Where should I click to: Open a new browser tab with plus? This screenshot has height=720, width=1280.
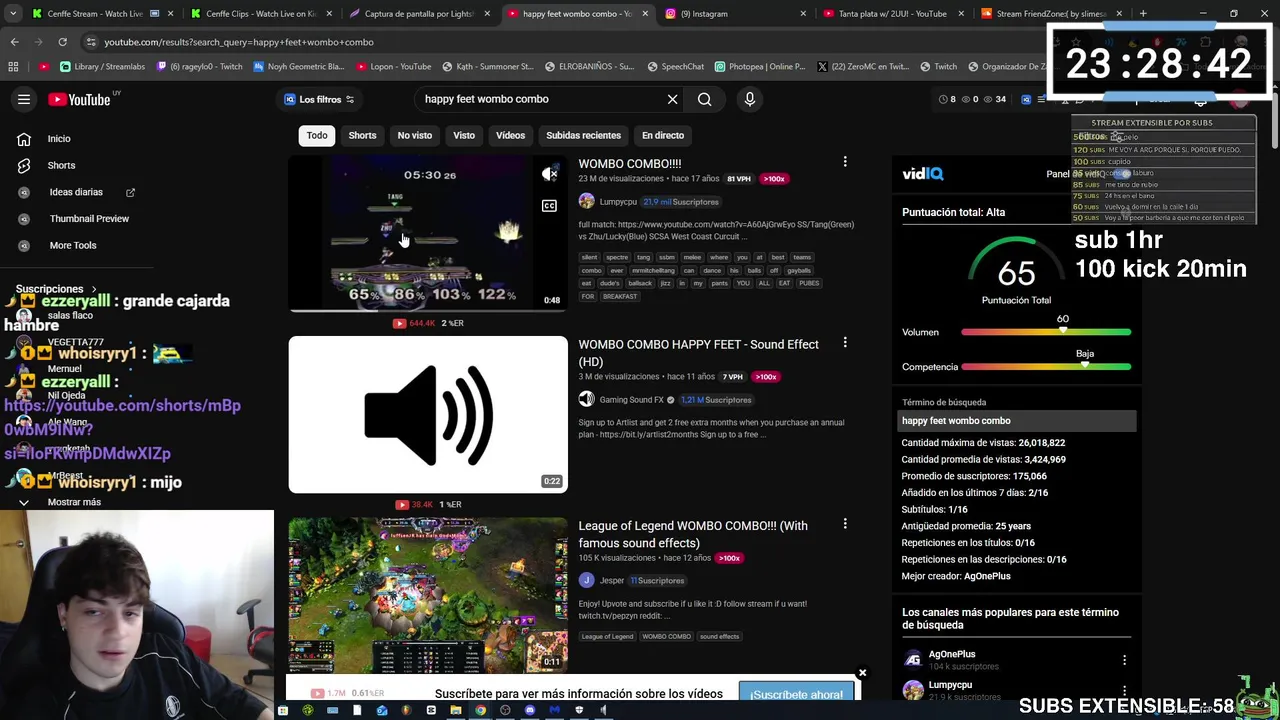point(1143,14)
